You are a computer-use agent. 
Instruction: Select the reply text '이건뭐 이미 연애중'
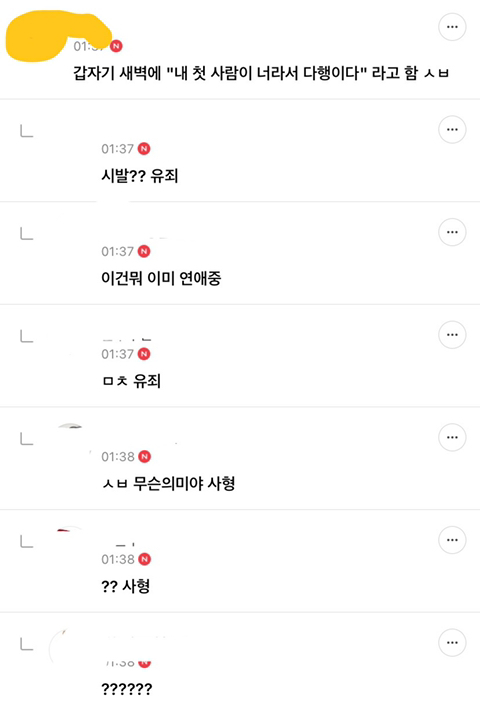(161, 278)
